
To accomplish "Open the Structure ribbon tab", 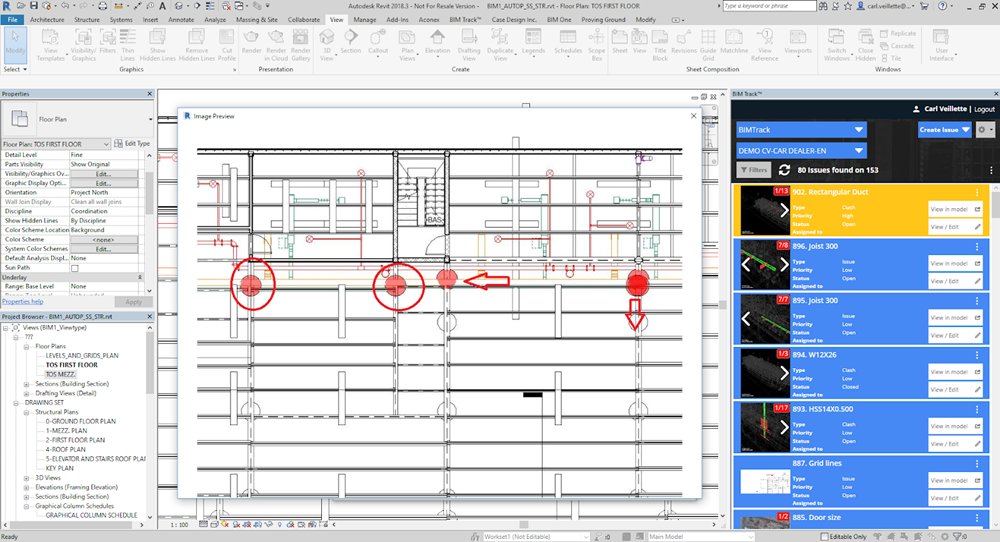I will click(x=87, y=20).
